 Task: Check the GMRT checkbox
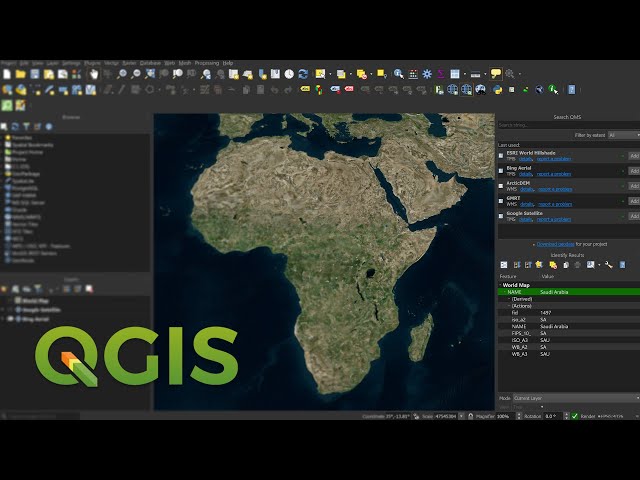click(501, 201)
